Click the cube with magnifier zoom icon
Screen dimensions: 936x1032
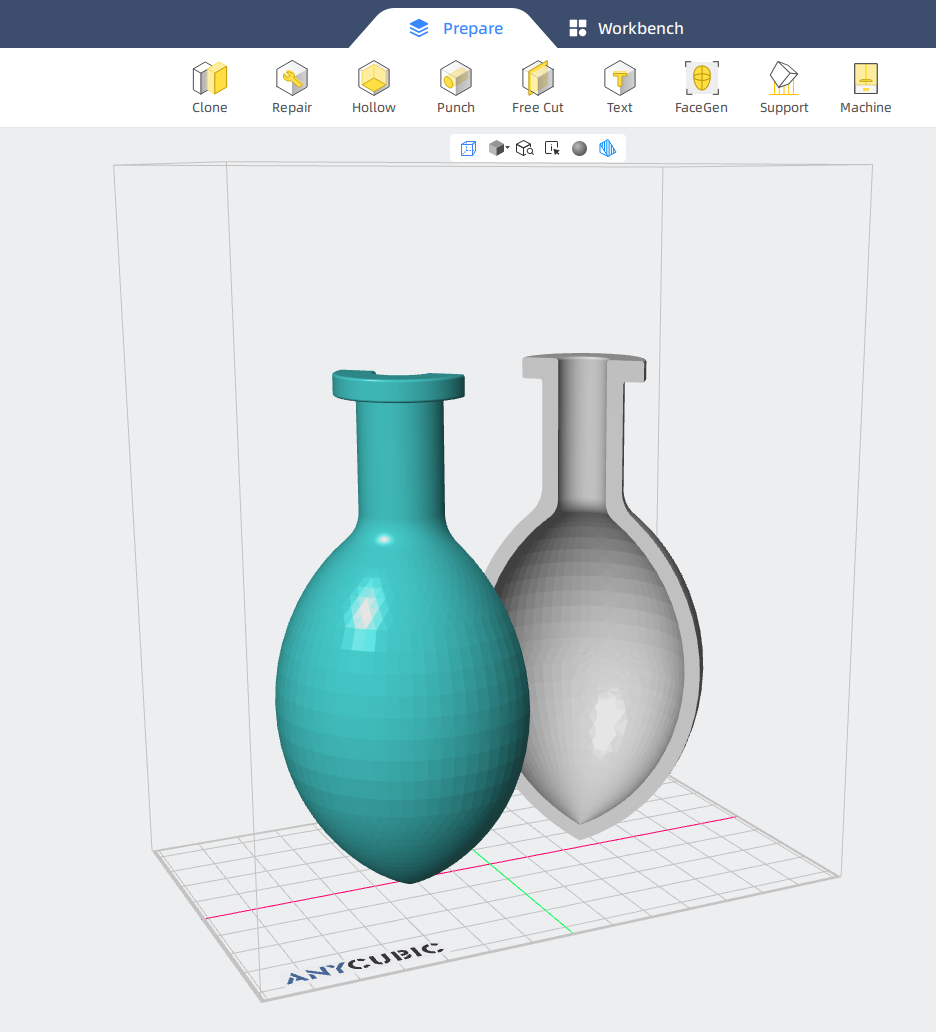point(524,149)
